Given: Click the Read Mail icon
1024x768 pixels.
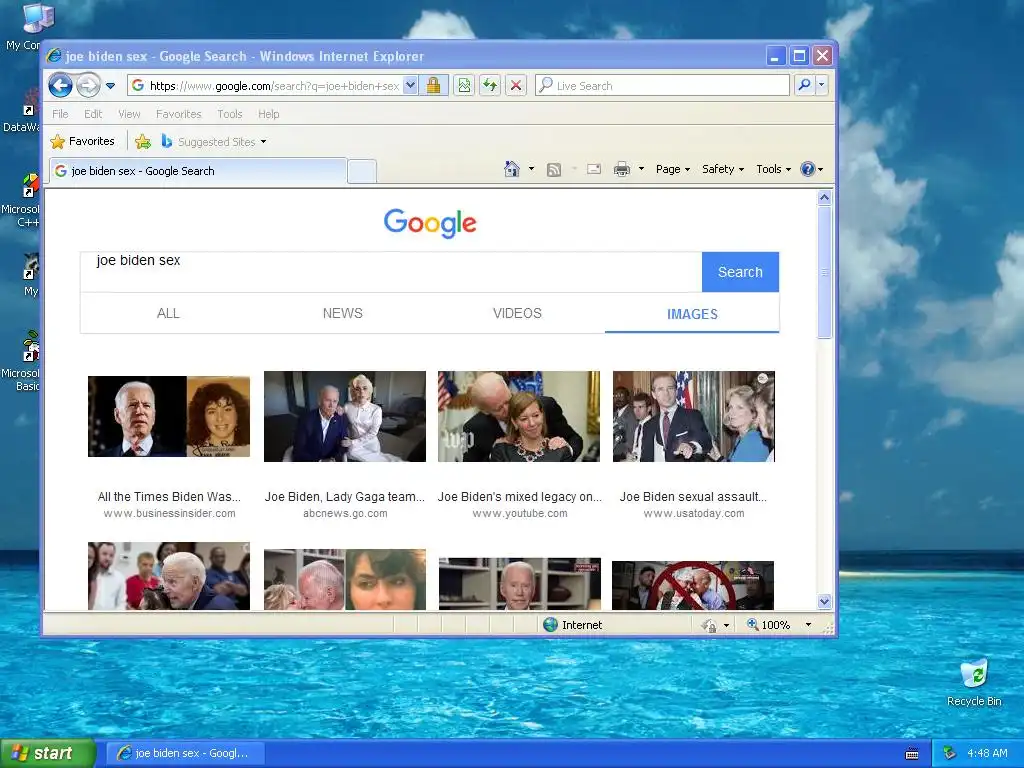Looking at the screenshot, I should pos(594,169).
